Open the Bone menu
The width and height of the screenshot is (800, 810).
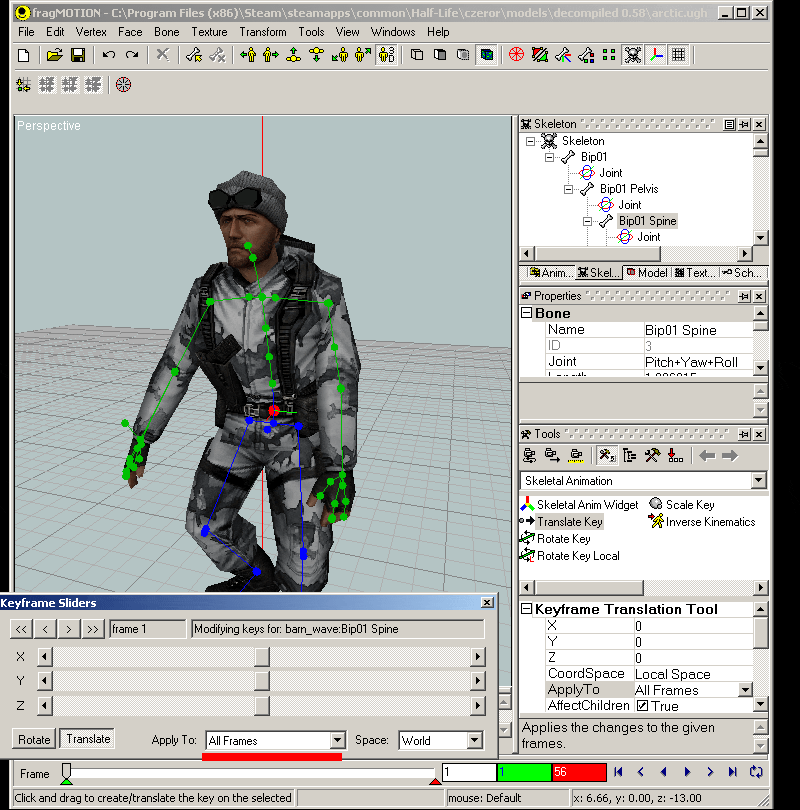166,32
